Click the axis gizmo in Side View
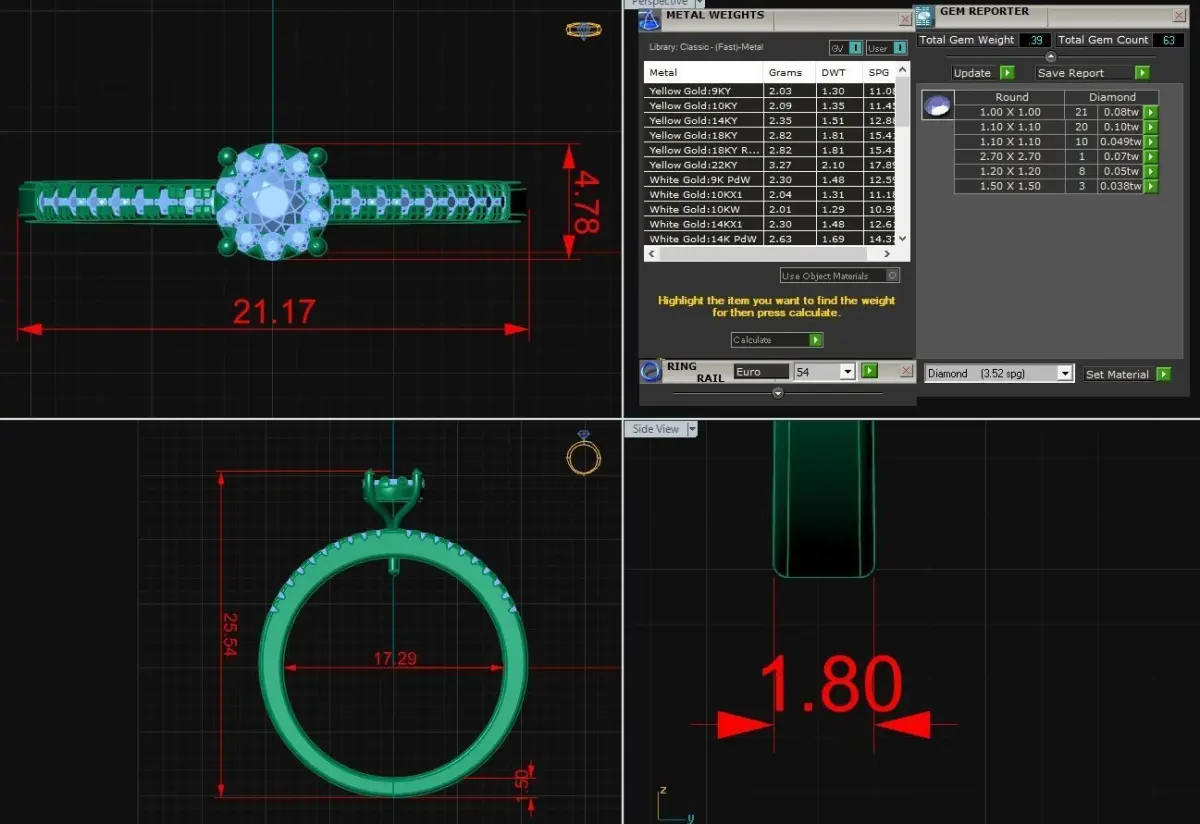 tap(675, 805)
